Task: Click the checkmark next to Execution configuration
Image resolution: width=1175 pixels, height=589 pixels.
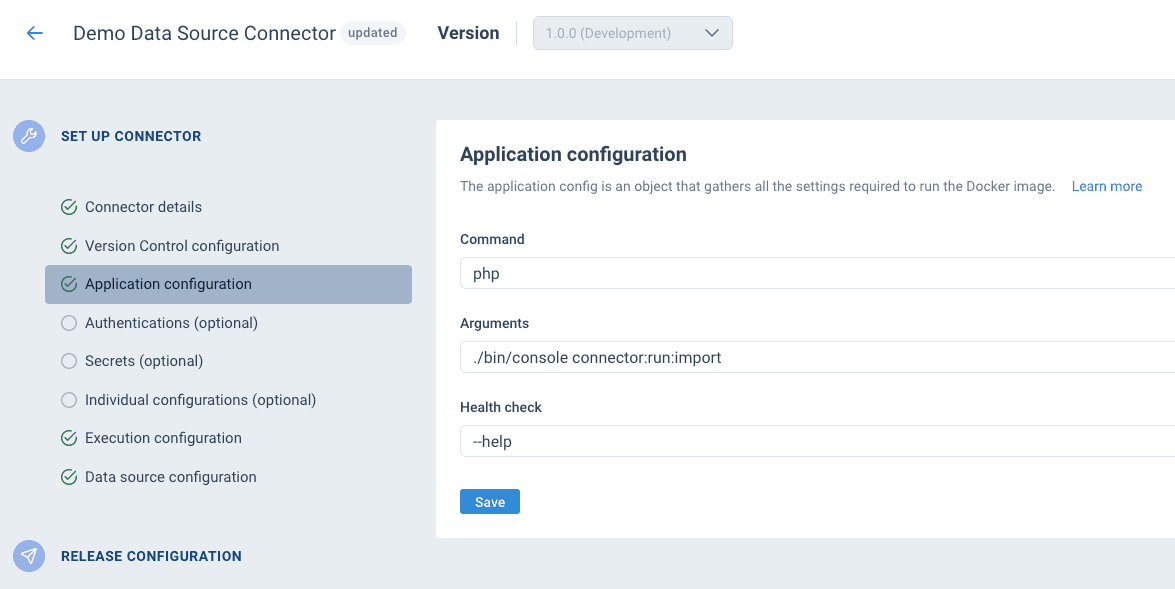Action: tap(68, 437)
